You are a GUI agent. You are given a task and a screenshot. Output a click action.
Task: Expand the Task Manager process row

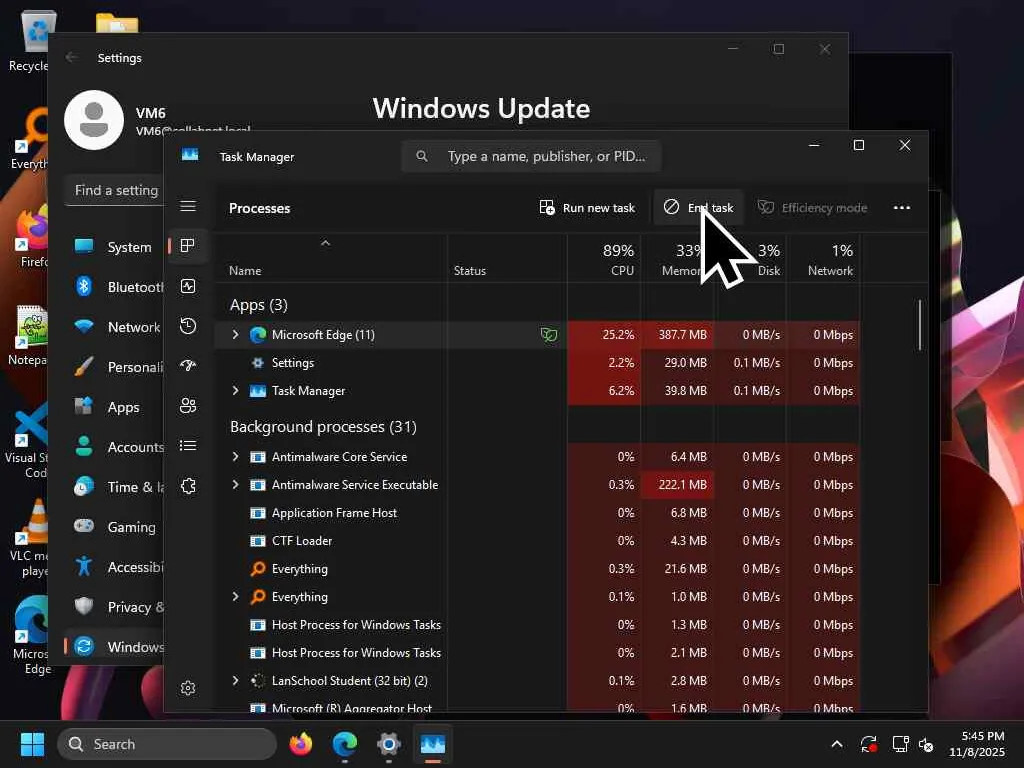236,391
